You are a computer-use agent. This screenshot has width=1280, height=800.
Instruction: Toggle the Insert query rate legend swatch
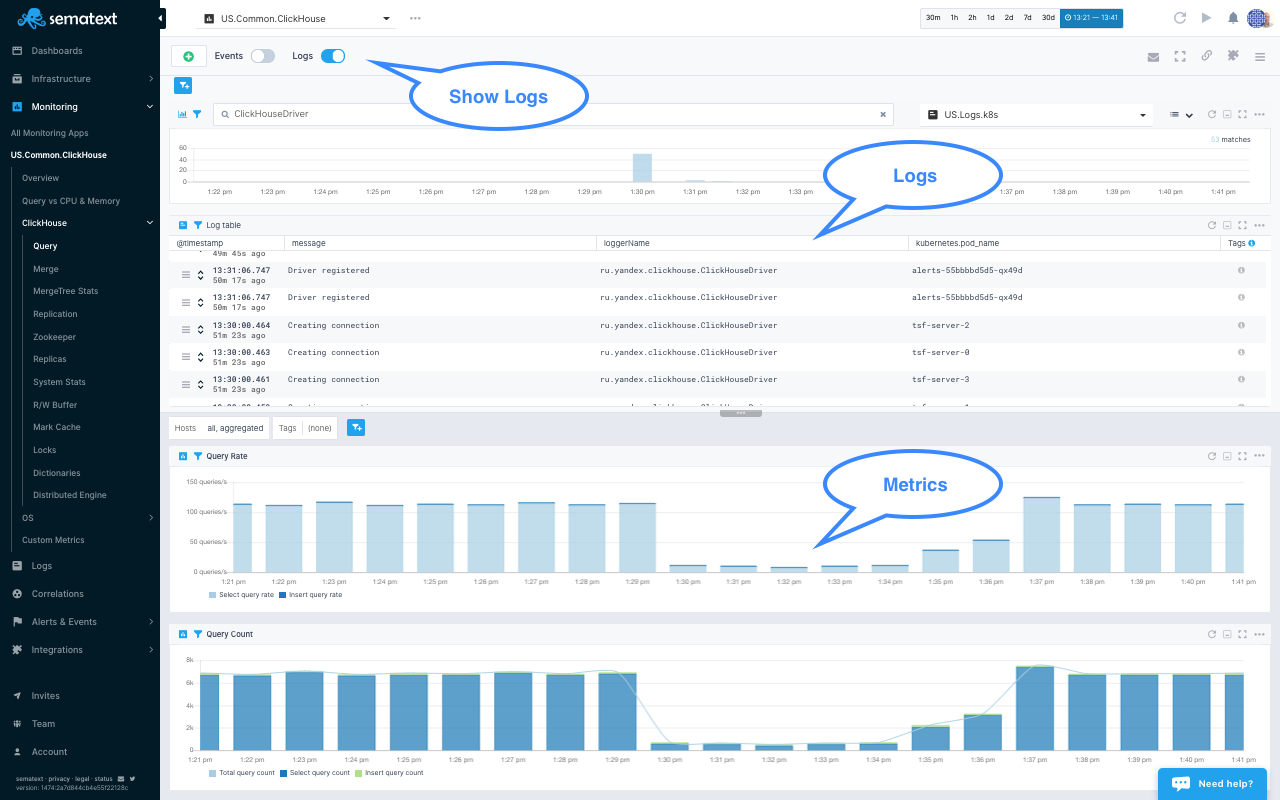click(283, 594)
